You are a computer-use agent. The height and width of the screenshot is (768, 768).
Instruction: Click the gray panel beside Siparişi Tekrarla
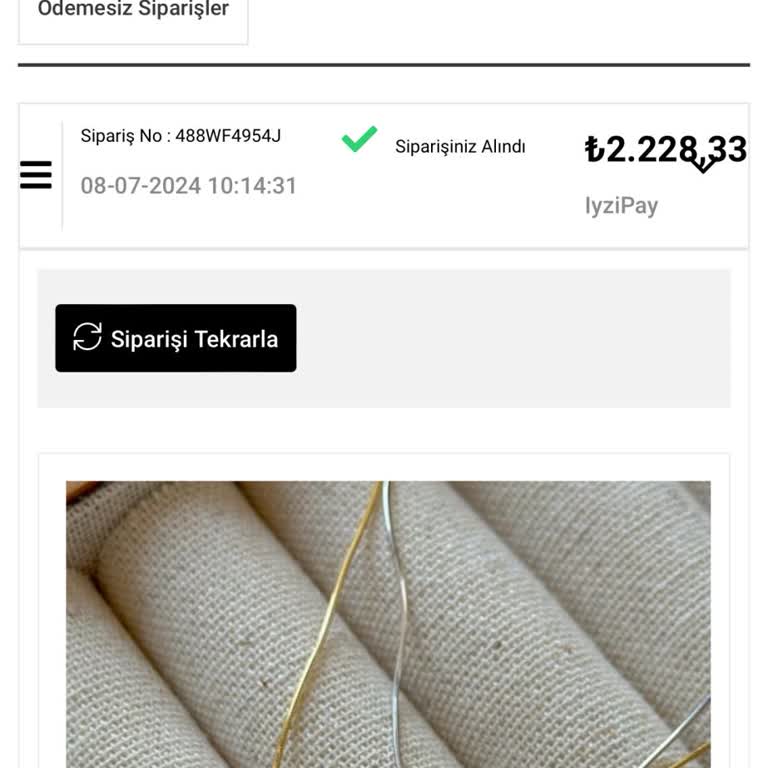pyautogui.click(x=510, y=338)
